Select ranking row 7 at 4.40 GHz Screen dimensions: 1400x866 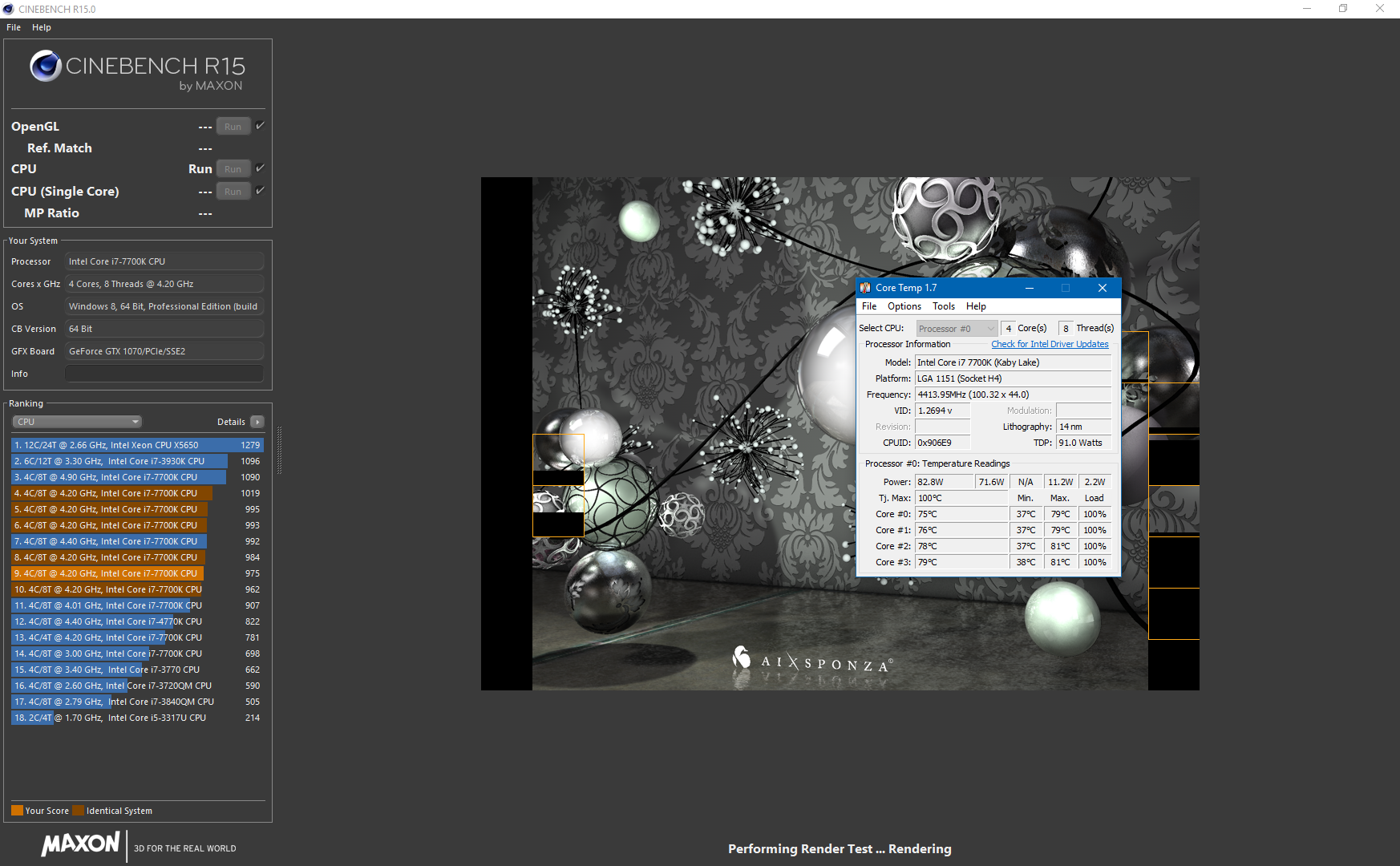click(137, 541)
